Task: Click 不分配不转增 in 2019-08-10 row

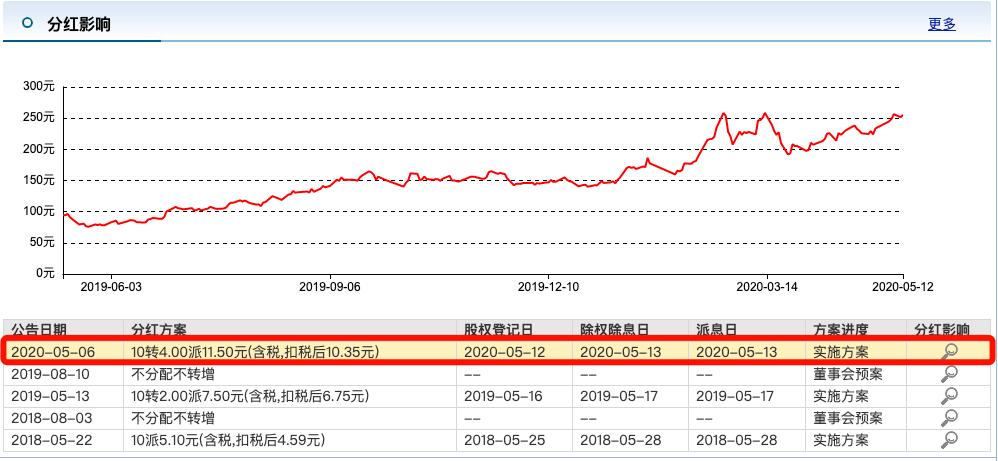Action: pos(172,374)
